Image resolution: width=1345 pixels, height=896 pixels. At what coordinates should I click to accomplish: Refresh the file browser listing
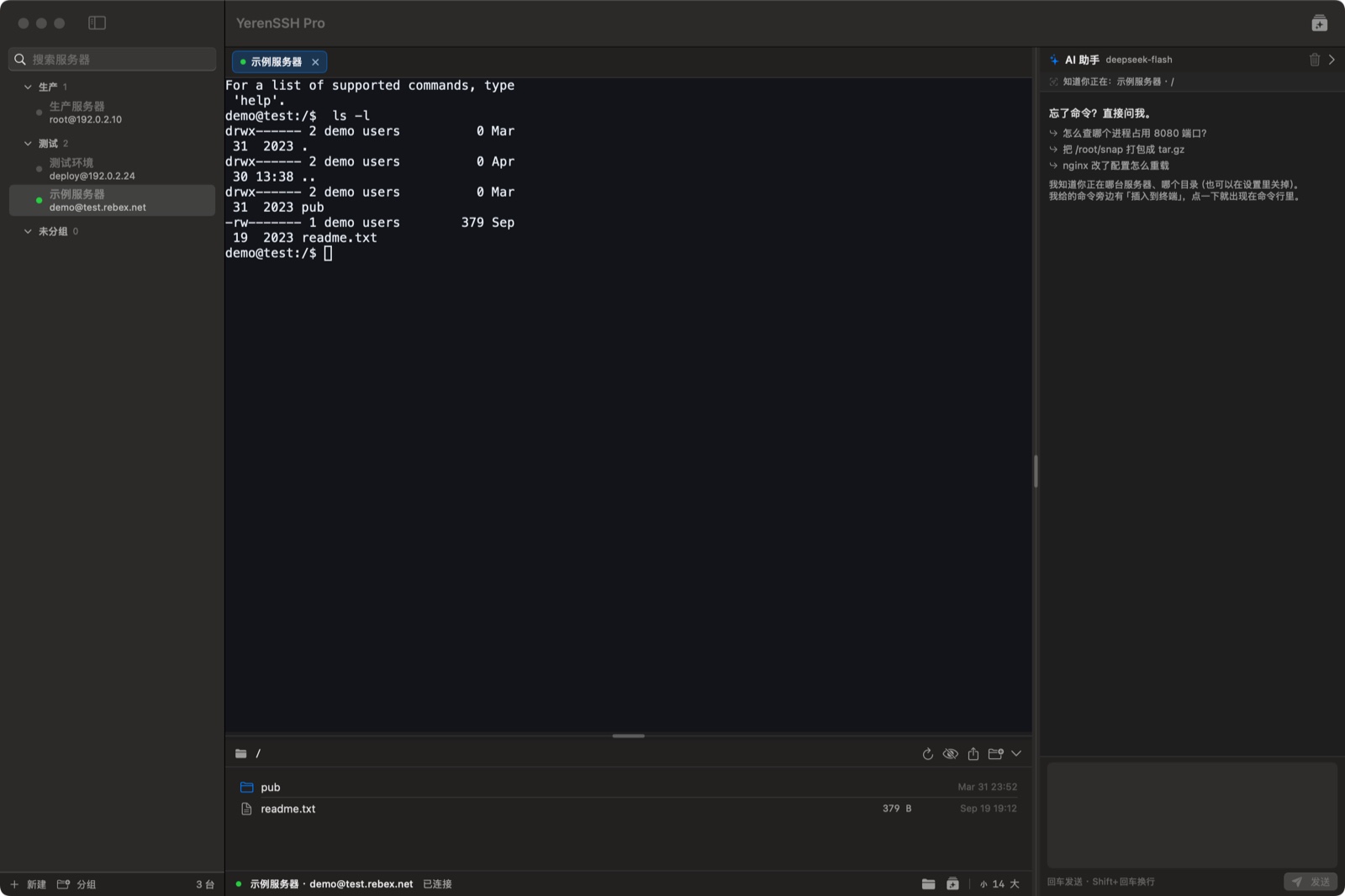point(927,754)
